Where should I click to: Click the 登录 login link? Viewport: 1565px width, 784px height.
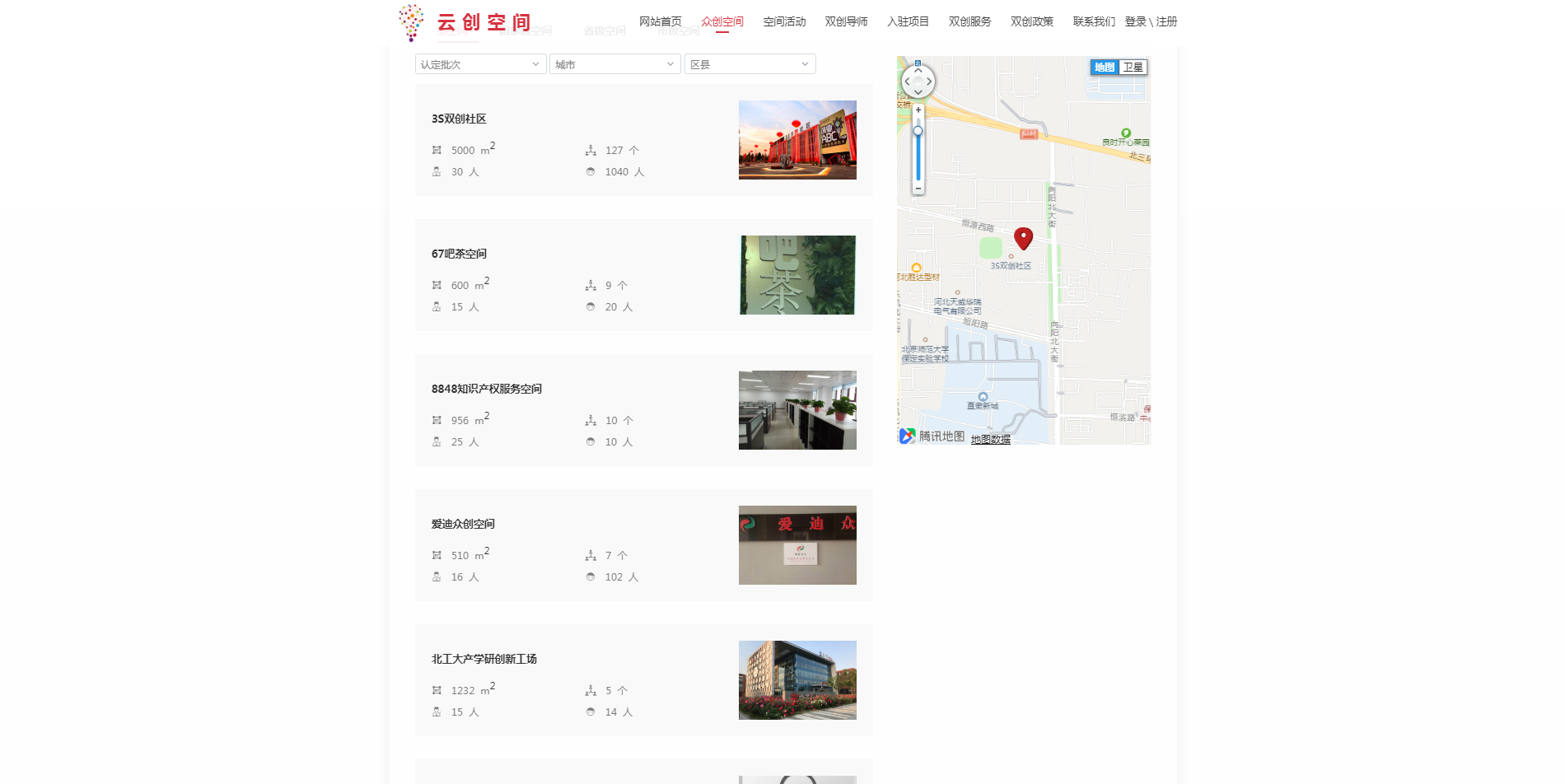(1136, 21)
